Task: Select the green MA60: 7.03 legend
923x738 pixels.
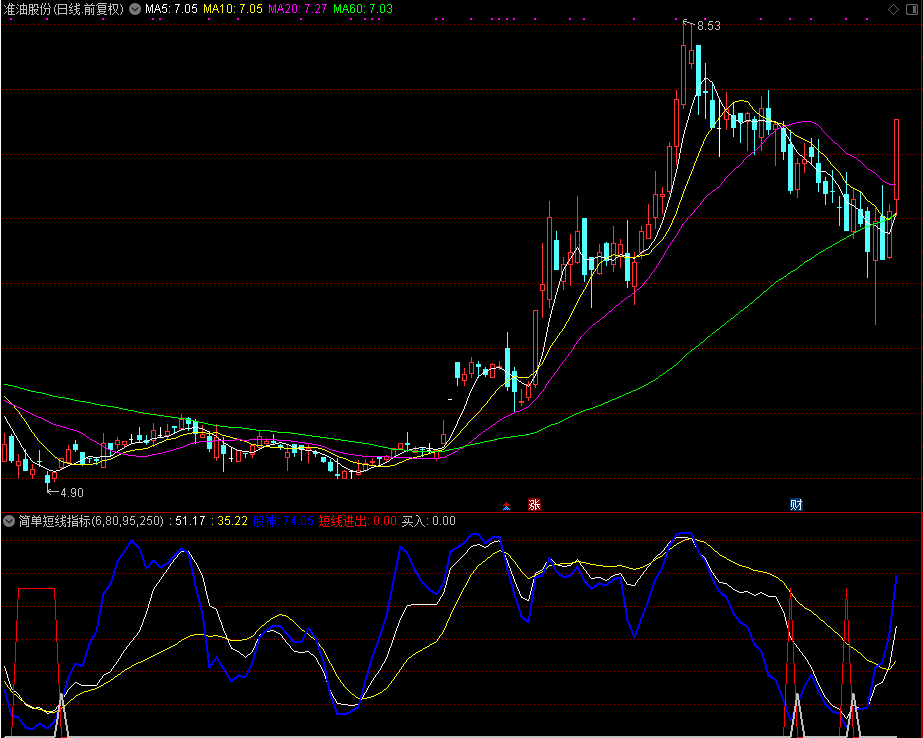Action: [x=363, y=8]
